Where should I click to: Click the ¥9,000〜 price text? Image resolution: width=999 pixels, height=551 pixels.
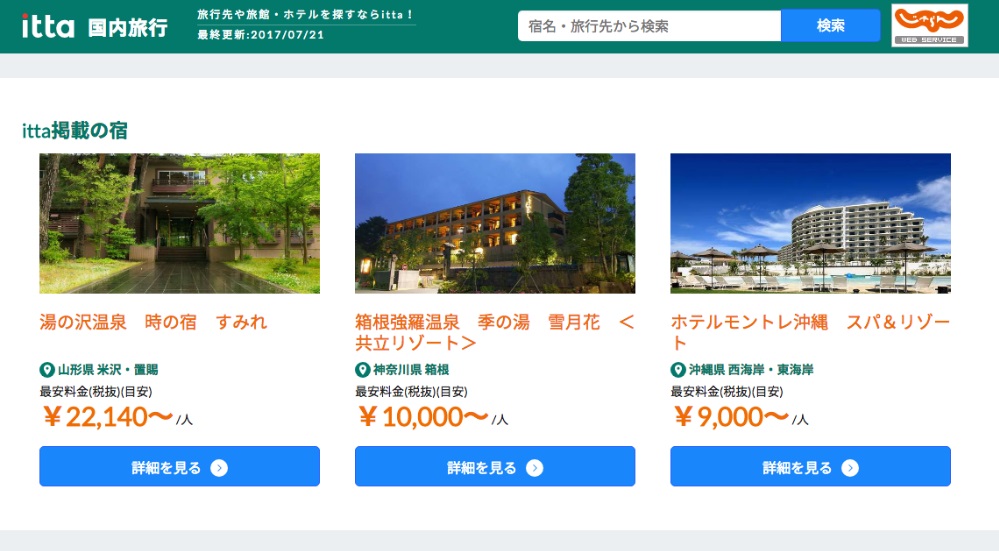[x=732, y=417]
